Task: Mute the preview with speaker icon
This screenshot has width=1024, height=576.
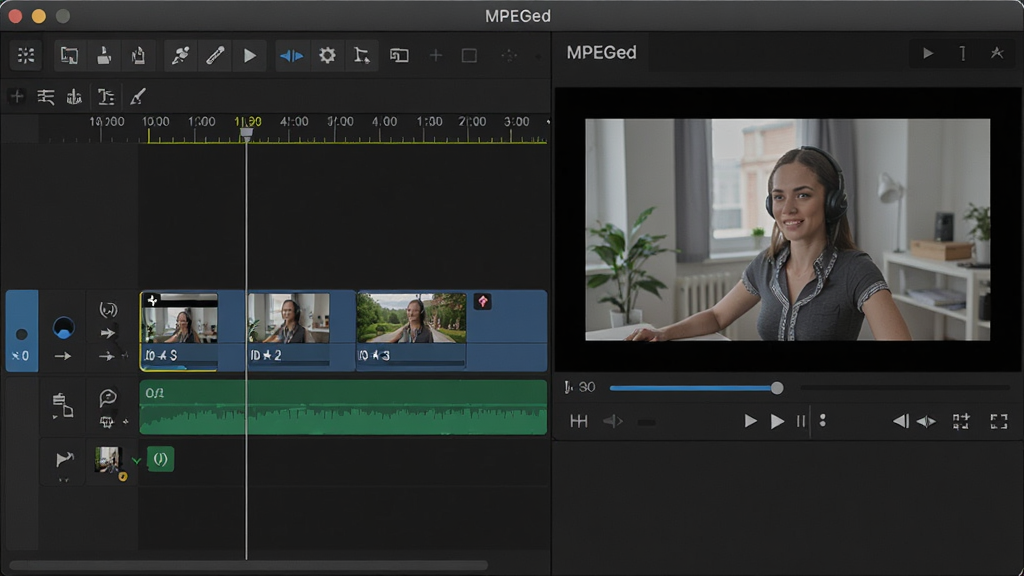Action: [613, 422]
